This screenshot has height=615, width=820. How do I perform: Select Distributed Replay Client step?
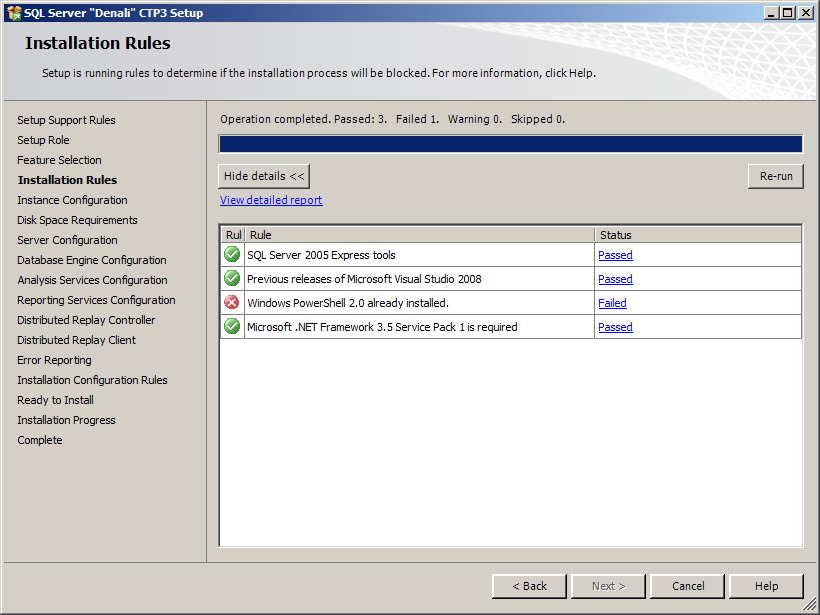point(76,340)
